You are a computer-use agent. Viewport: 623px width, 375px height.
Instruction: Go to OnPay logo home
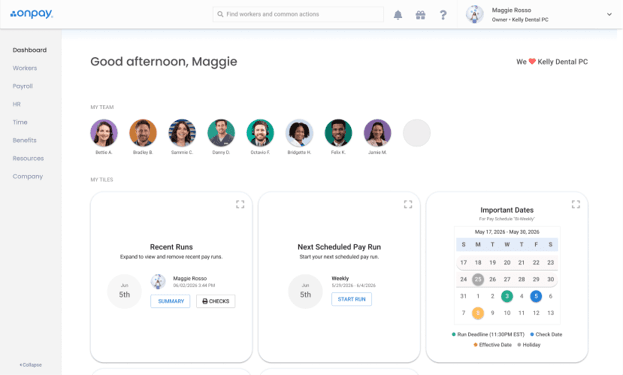click(x=31, y=14)
